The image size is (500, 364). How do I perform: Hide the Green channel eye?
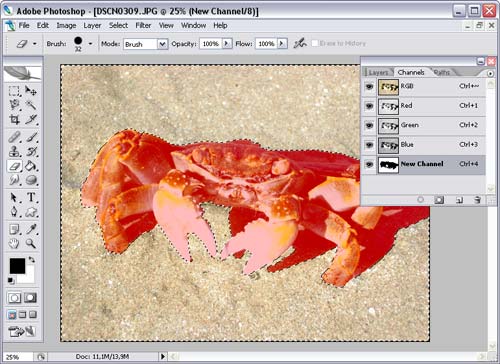369,126
